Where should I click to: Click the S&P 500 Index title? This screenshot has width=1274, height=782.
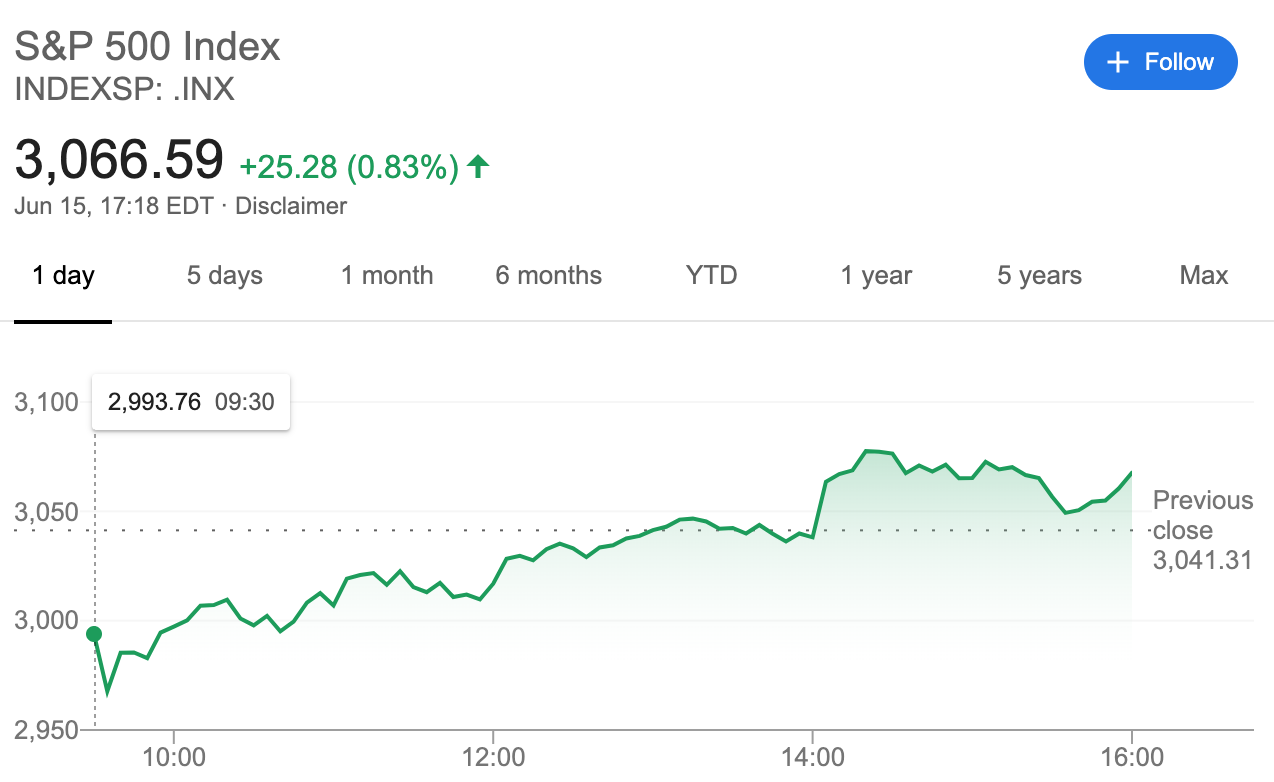[x=147, y=47]
